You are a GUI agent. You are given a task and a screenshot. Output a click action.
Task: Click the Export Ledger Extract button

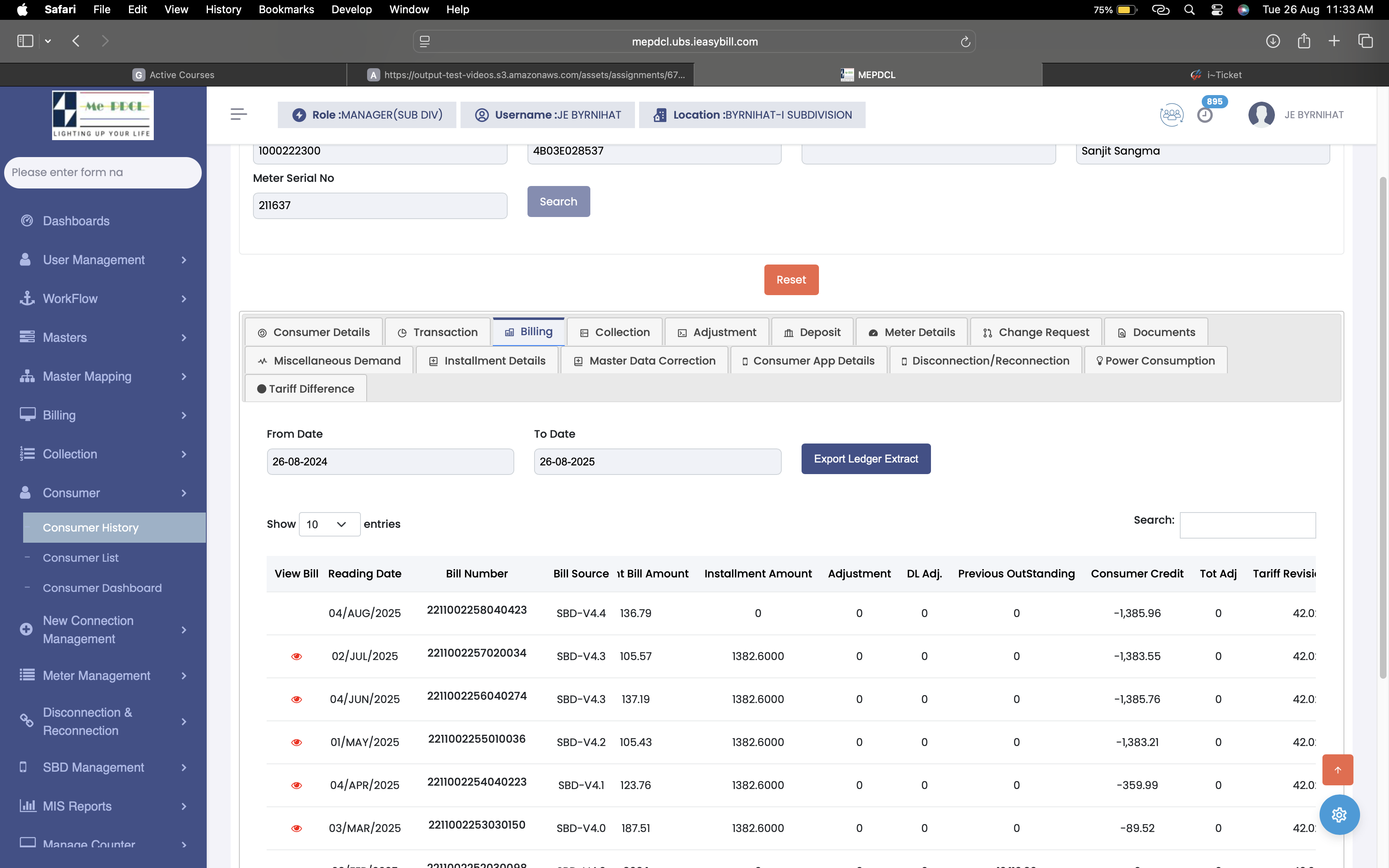tap(866, 459)
